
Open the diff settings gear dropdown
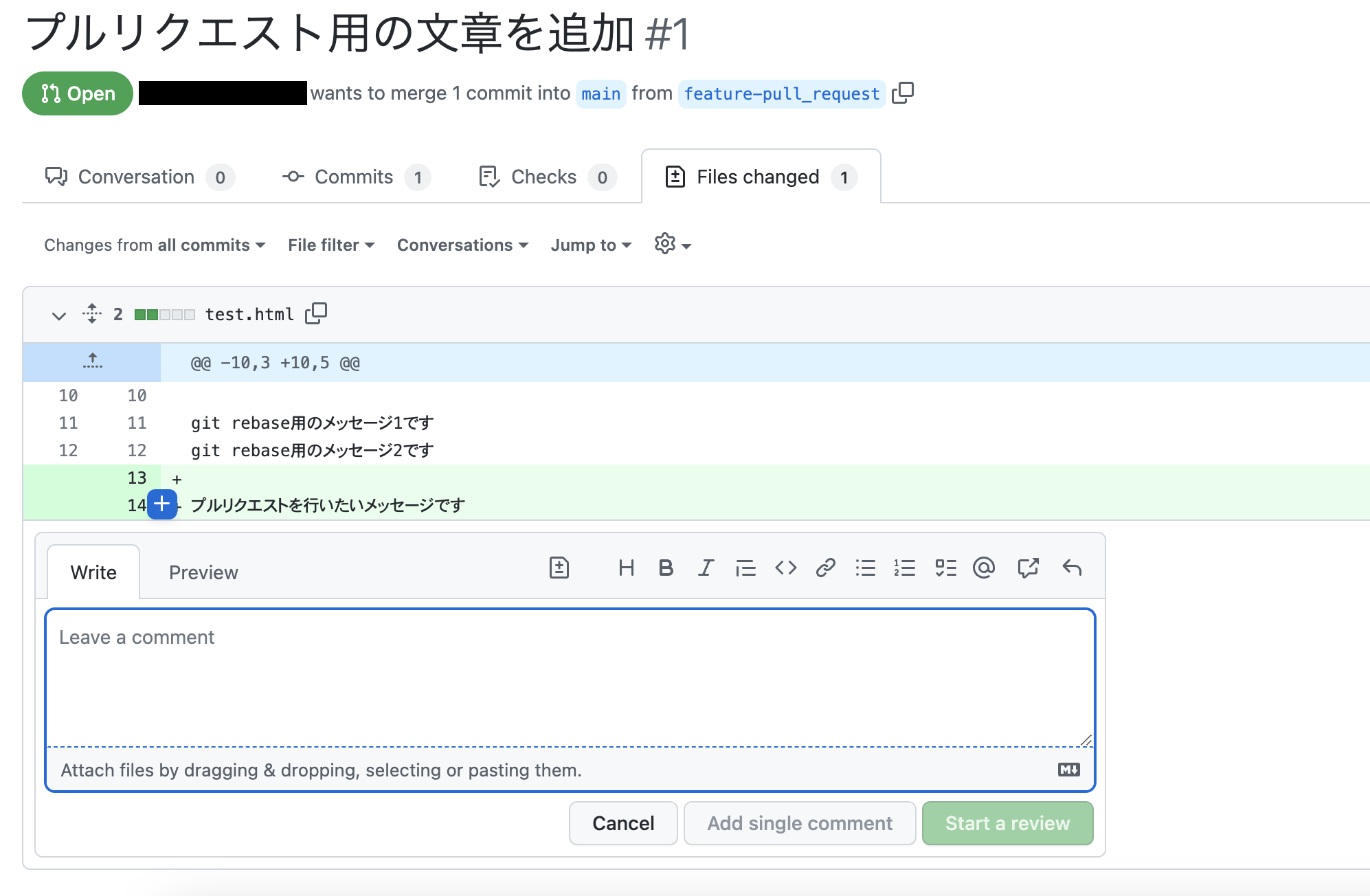[673, 244]
